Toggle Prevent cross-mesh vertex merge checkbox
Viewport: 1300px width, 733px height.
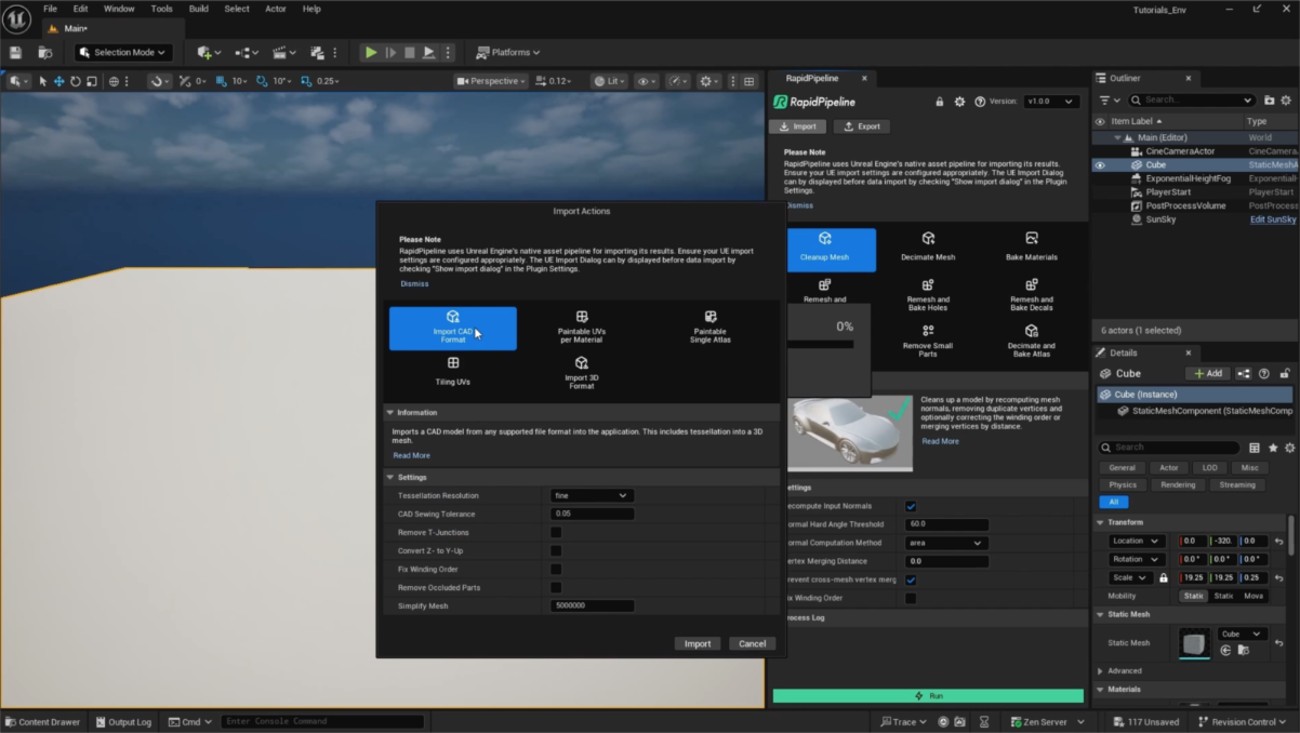[911, 579]
